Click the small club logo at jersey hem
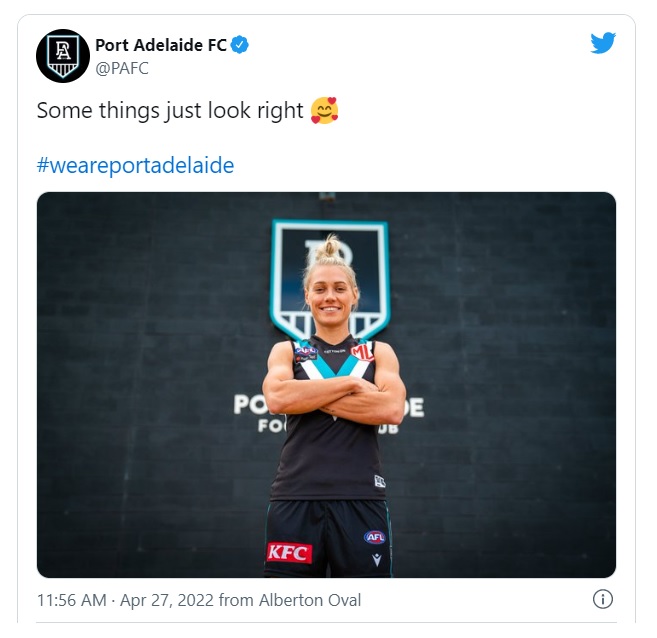The image size is (657, 638). point(380,481)
